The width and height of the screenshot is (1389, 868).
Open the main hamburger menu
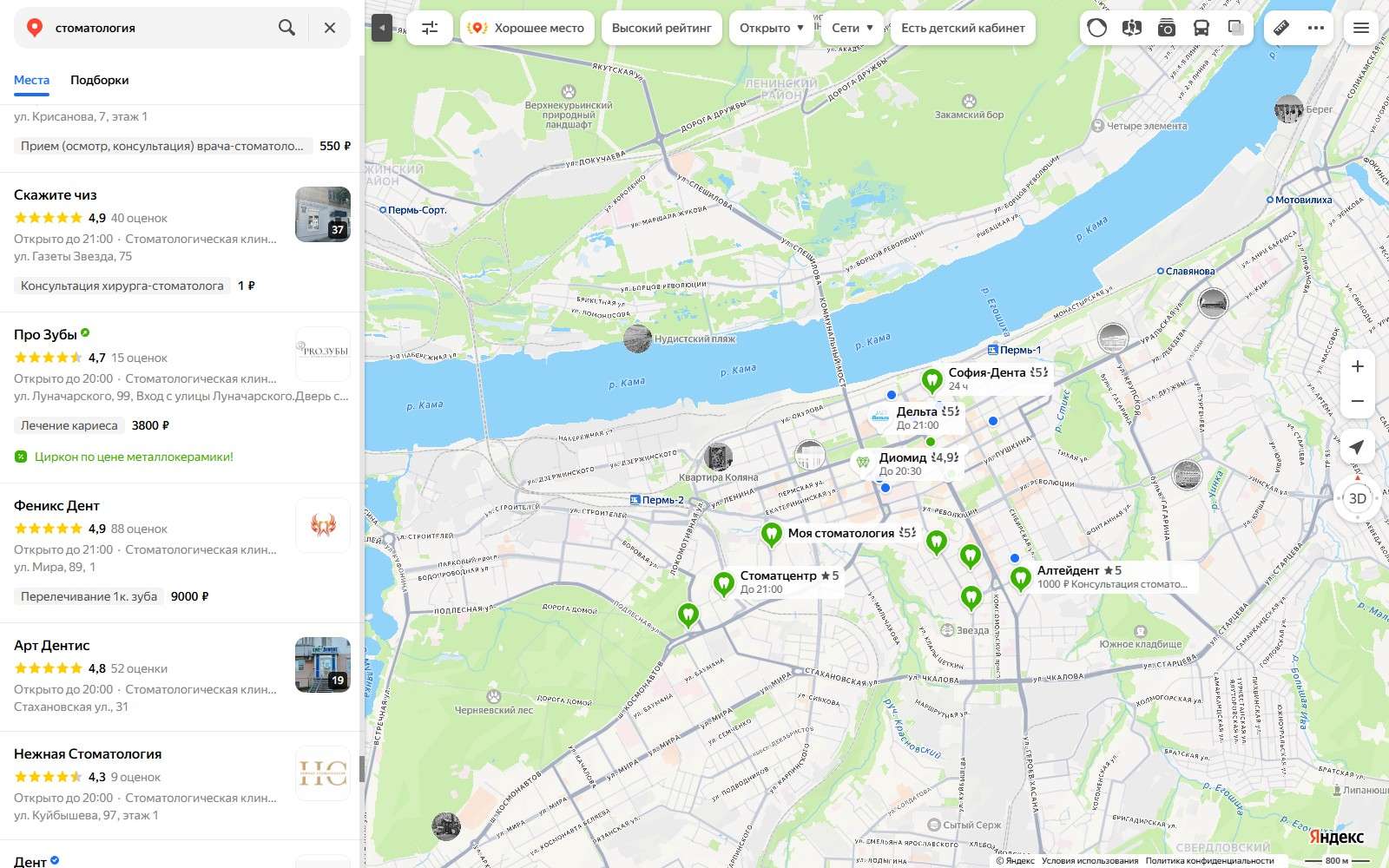pos(1361,28)
